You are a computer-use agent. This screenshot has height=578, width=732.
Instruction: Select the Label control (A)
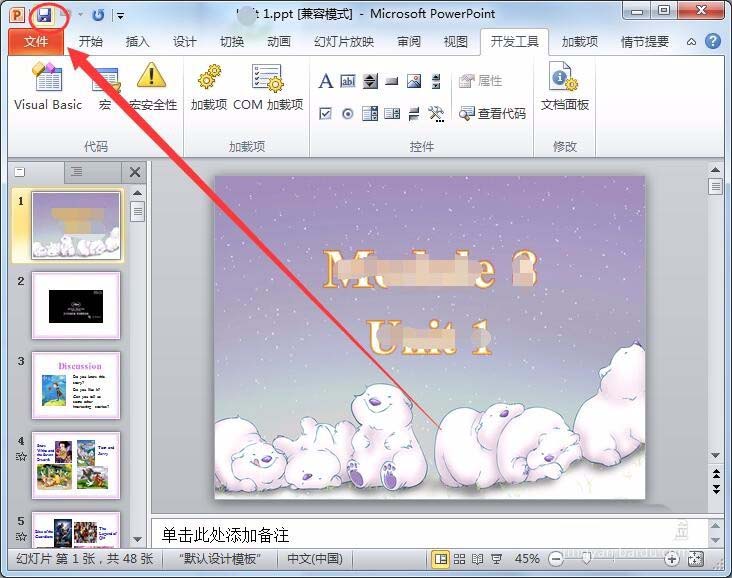326,81
